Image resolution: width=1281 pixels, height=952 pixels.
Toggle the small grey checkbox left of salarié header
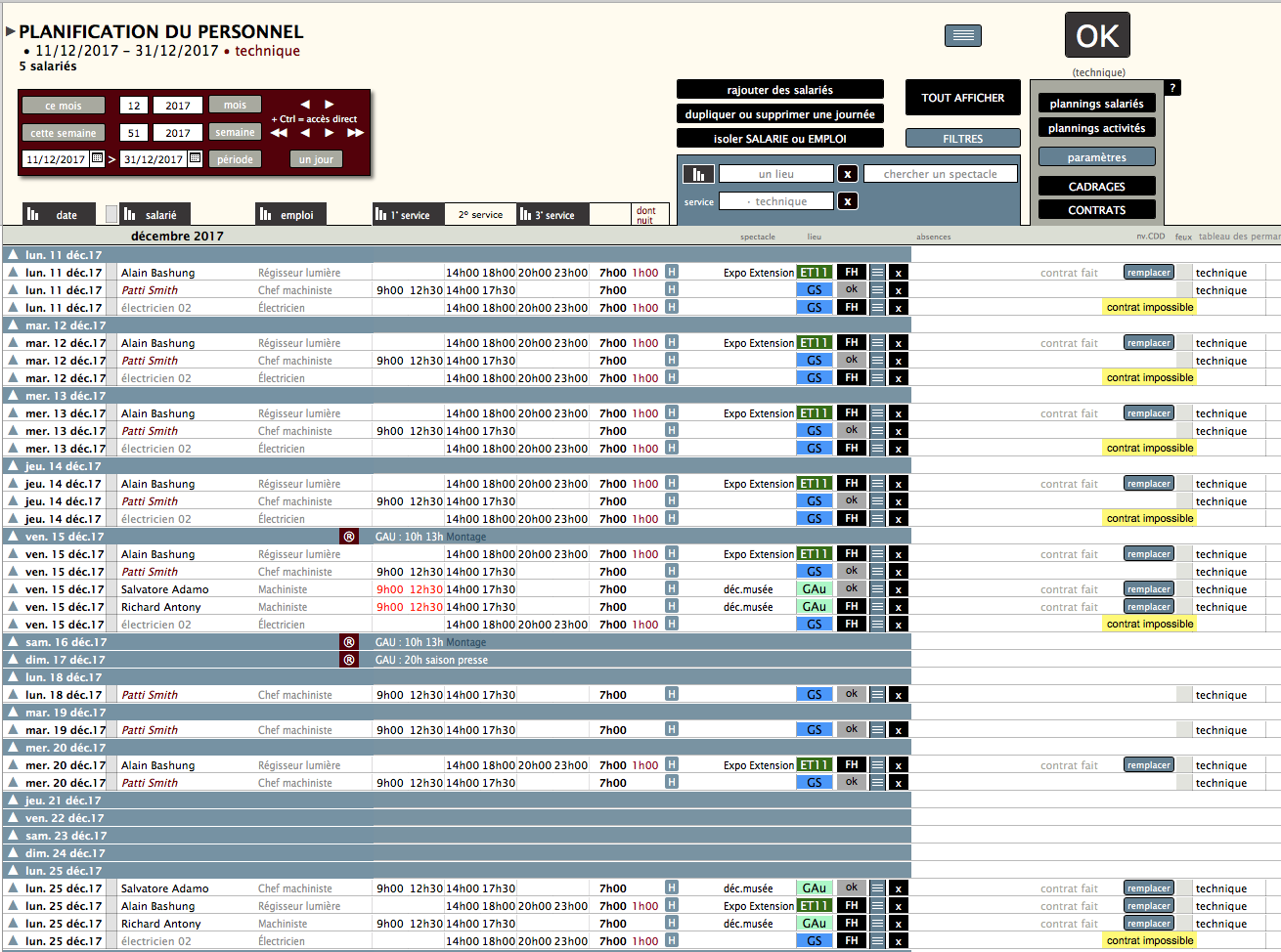[x=111, y=214]
